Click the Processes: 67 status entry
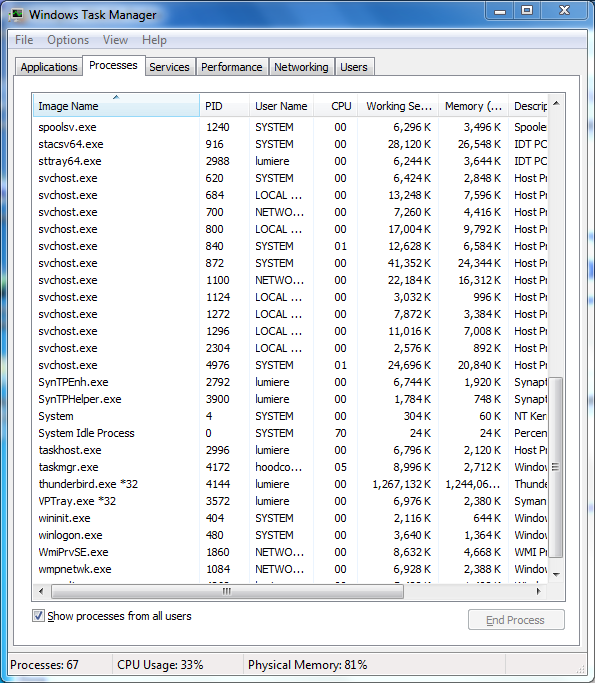The image size is (595, 683). tap(44, 665)
